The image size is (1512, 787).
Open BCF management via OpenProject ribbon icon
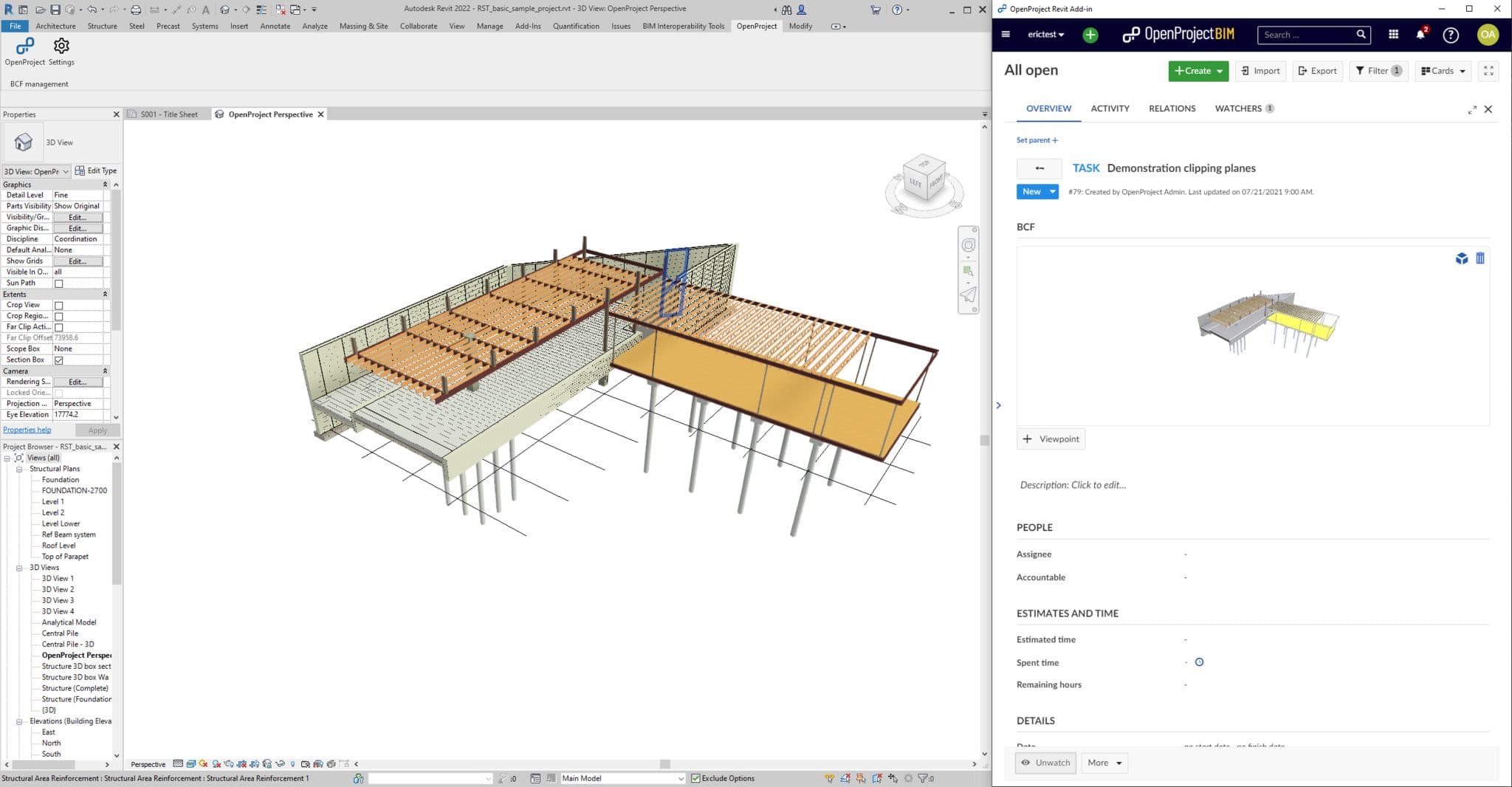pyautogui.click(x=23, y=47)
